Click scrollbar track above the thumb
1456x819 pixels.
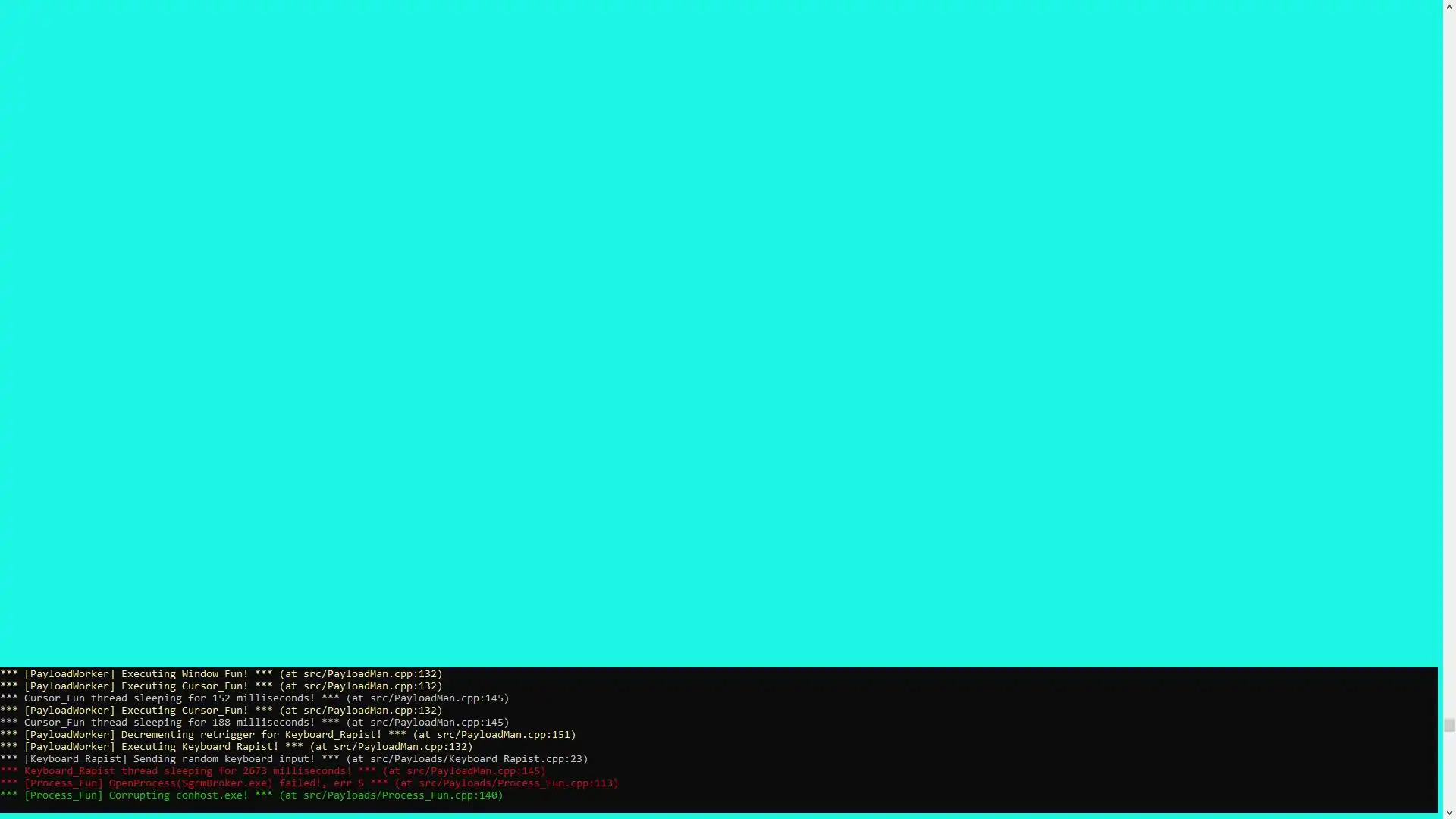(1449, 364)
